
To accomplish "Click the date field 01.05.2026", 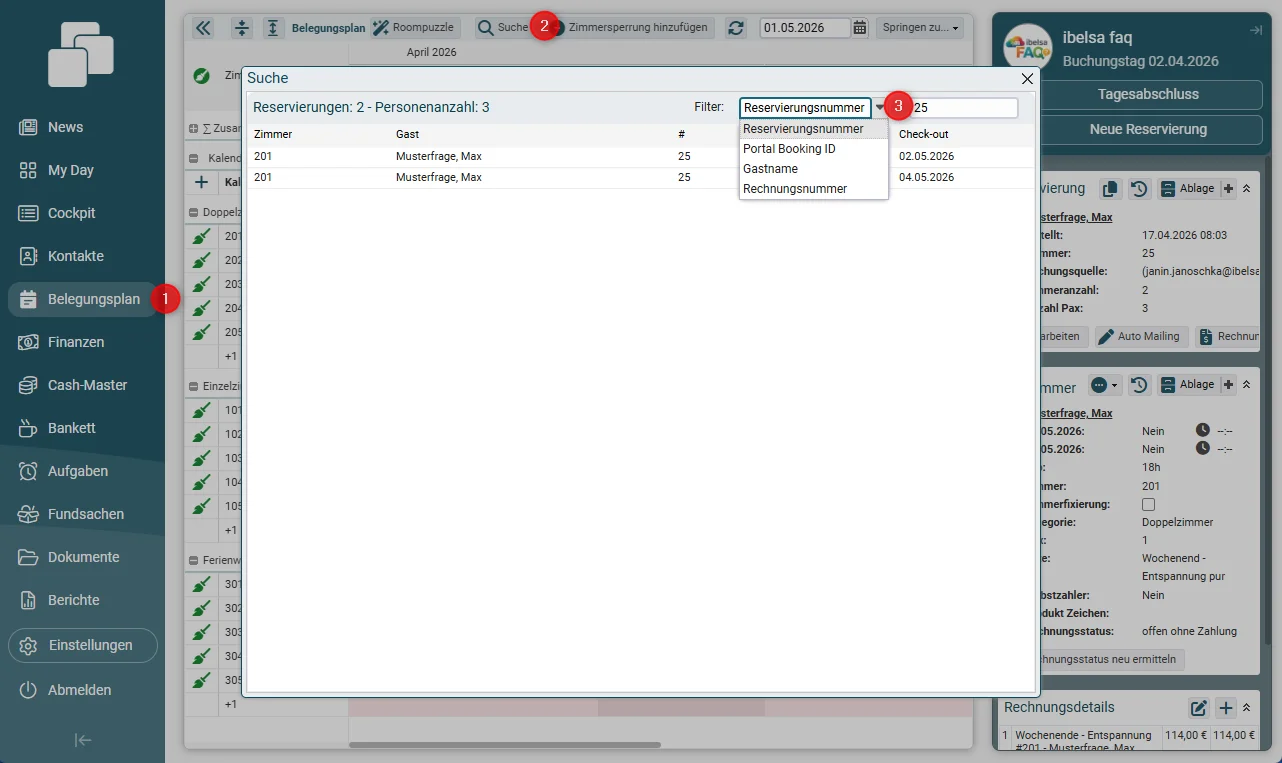I will [x=805, y=28].
